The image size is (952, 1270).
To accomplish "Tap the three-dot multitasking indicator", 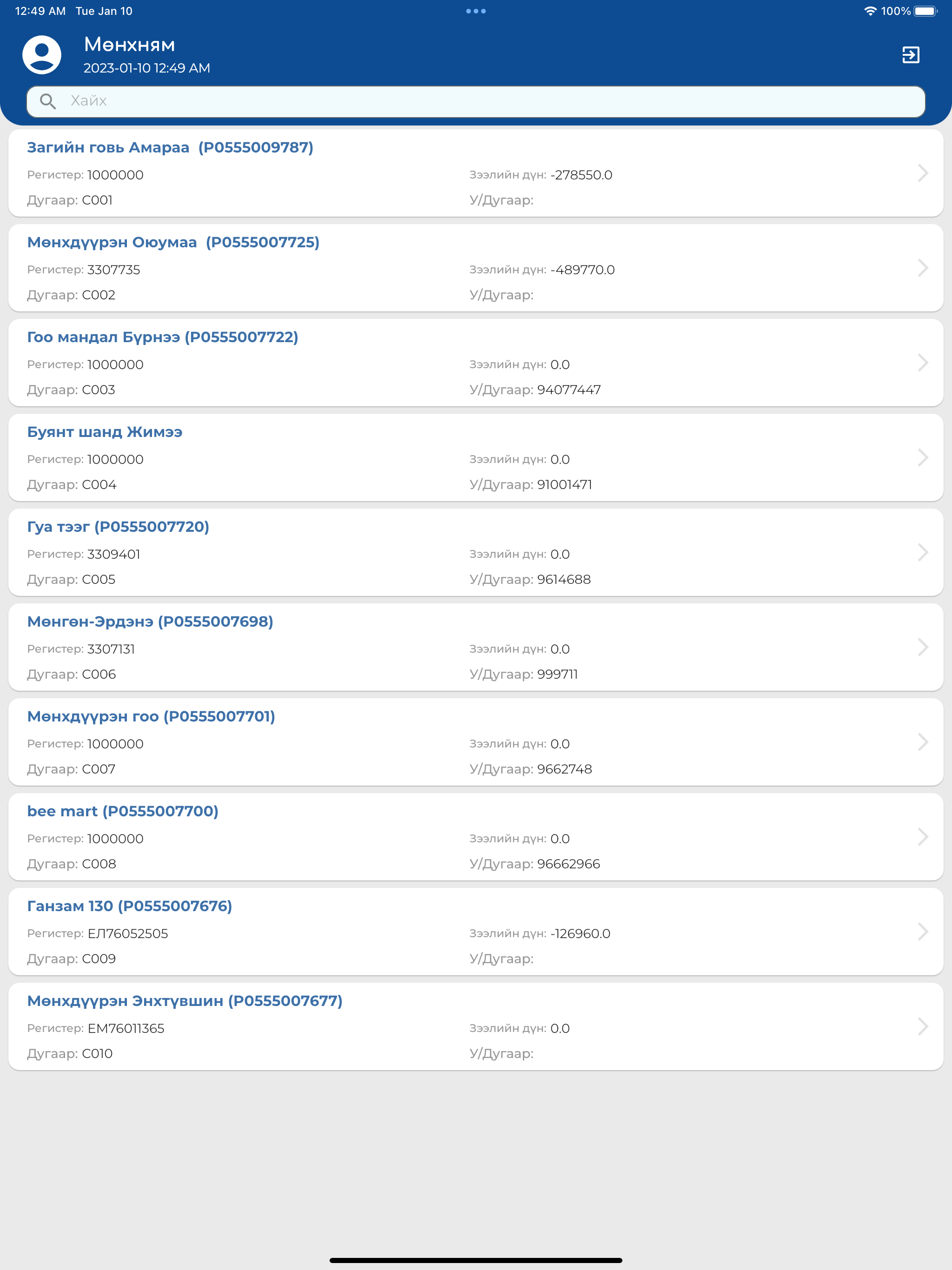I will click(476, 11).
